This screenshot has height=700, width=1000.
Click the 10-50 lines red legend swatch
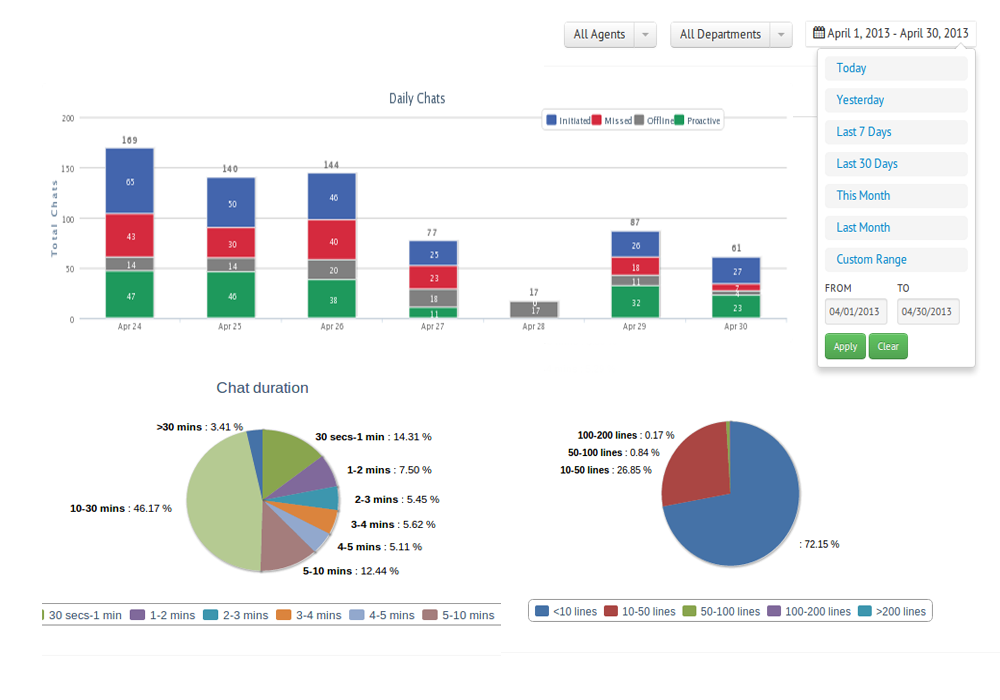pyautogui.click(x=611, y=611)
